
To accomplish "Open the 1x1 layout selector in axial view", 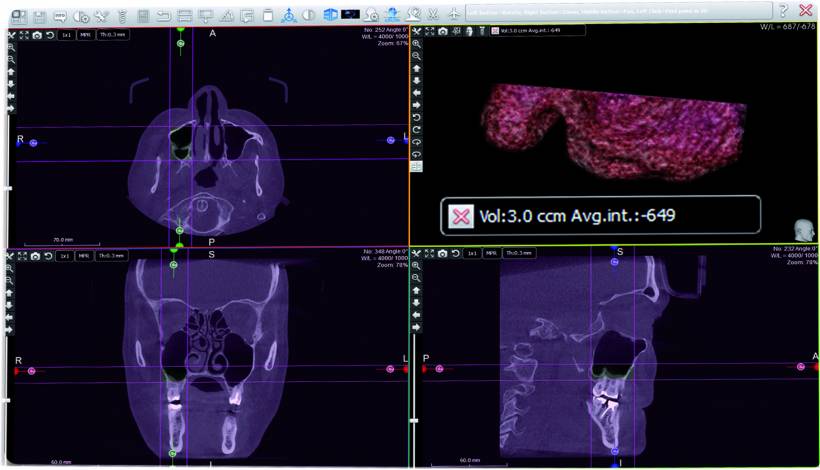I will point(64,35).
